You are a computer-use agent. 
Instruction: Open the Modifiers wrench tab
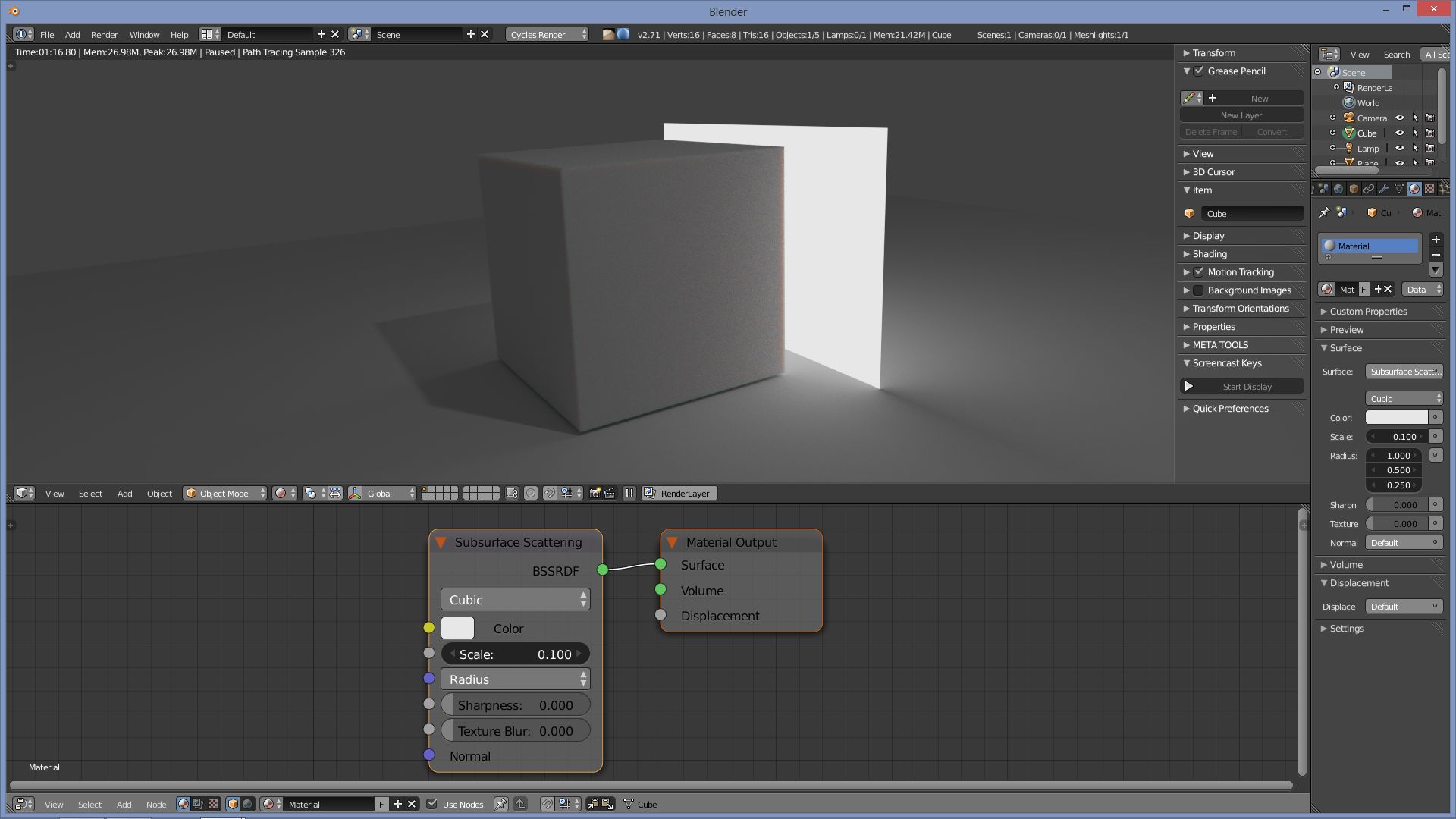tap(1384, 189)
